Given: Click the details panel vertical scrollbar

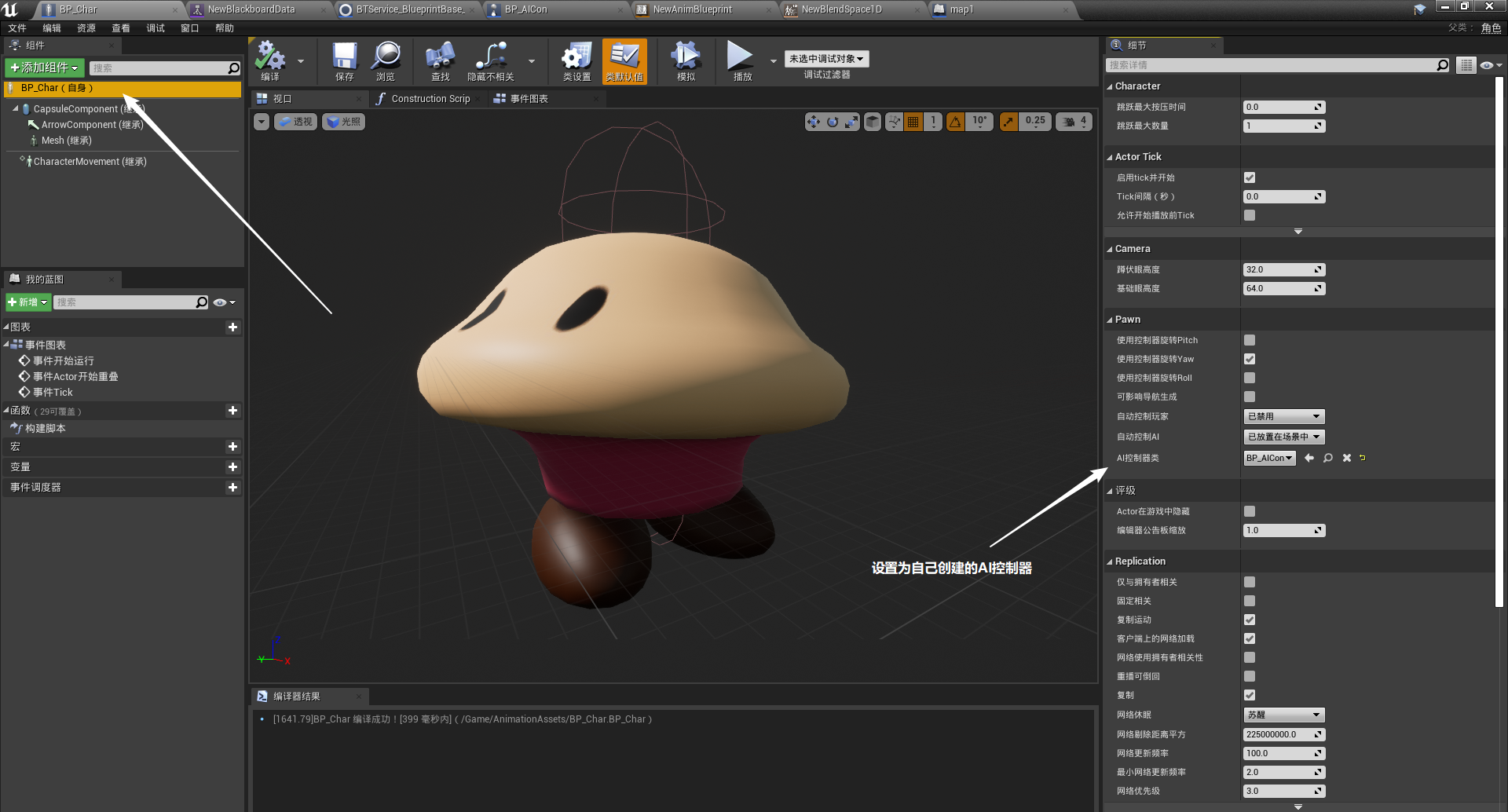Looking at the screenshot, I should [x=1499, y=342].
